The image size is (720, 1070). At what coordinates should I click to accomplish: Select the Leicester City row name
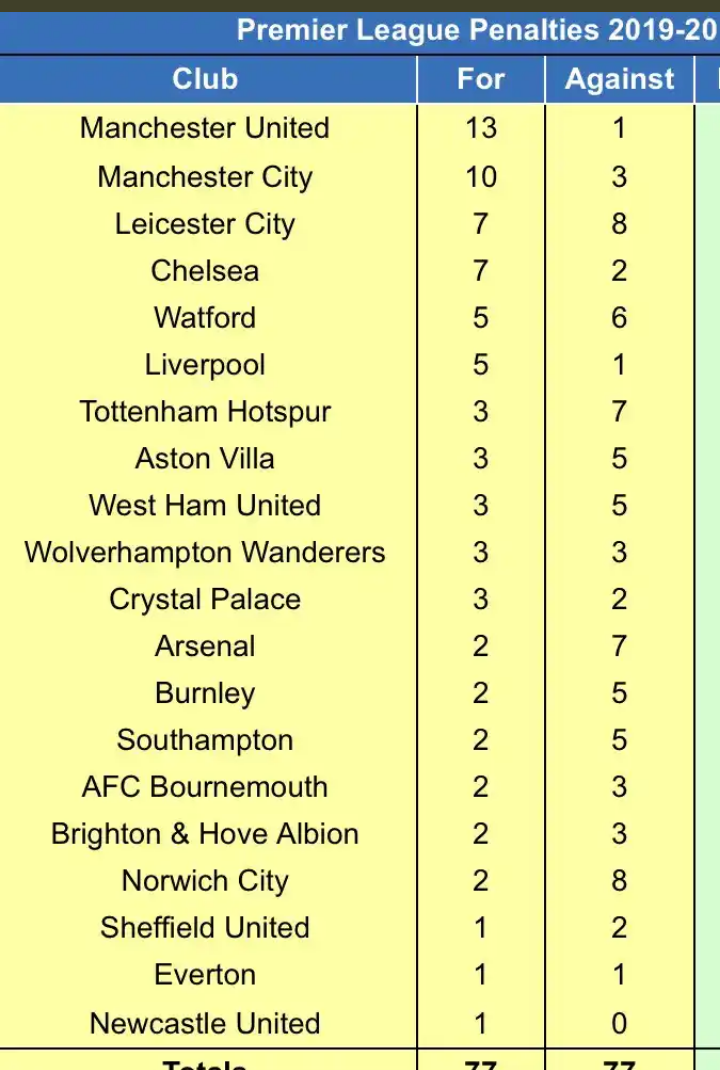pyautogui.click(x=205, y=225)
